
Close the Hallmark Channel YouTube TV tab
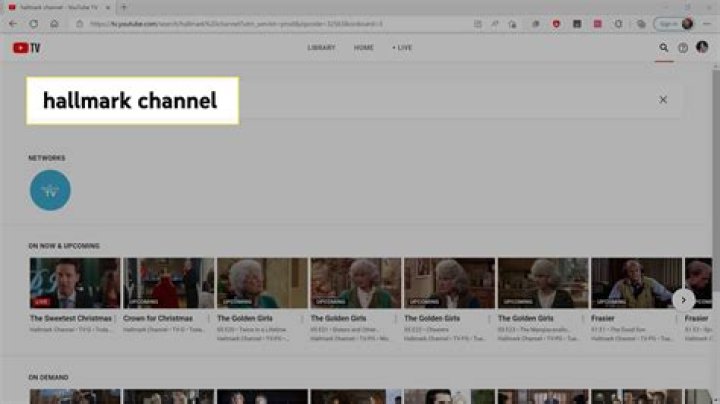pyautogui.click(x=108, y=7)
